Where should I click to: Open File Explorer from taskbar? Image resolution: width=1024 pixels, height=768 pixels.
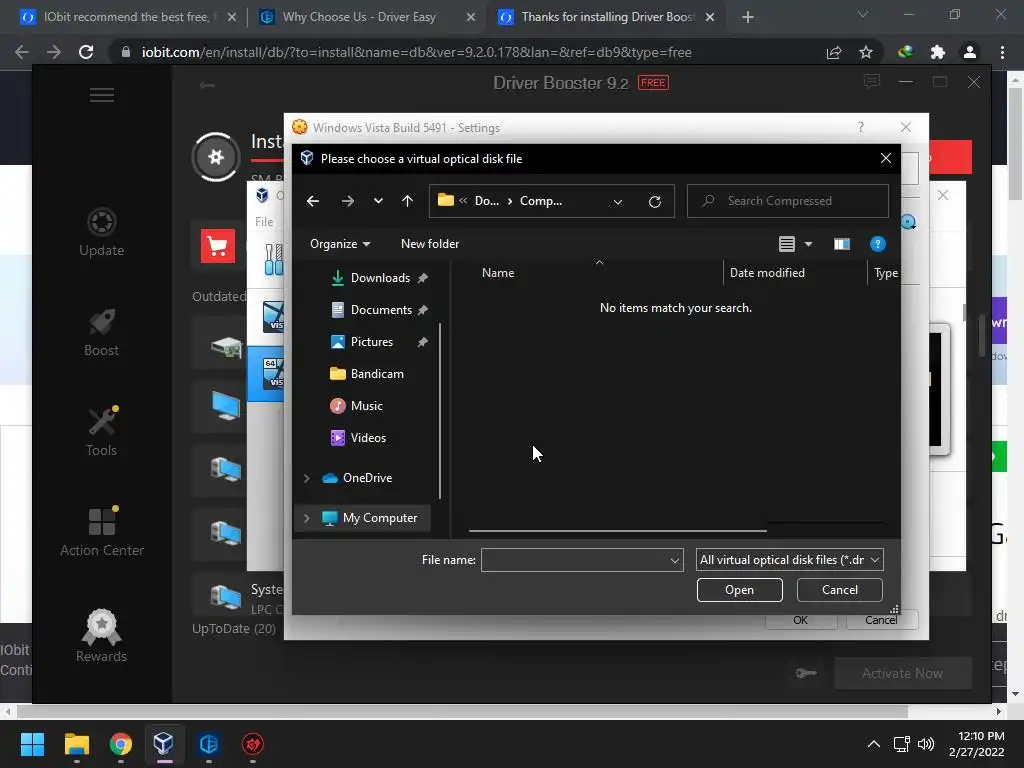click(76, 744)
